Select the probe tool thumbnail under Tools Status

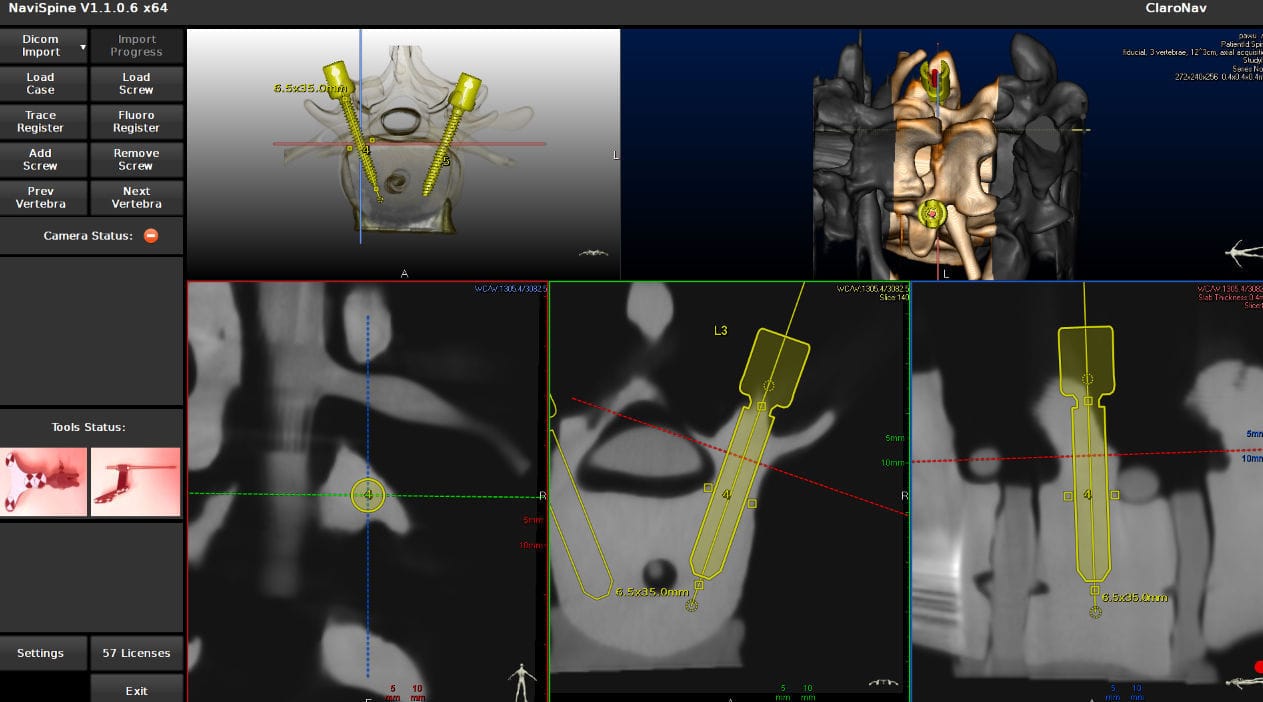point(135,481)
